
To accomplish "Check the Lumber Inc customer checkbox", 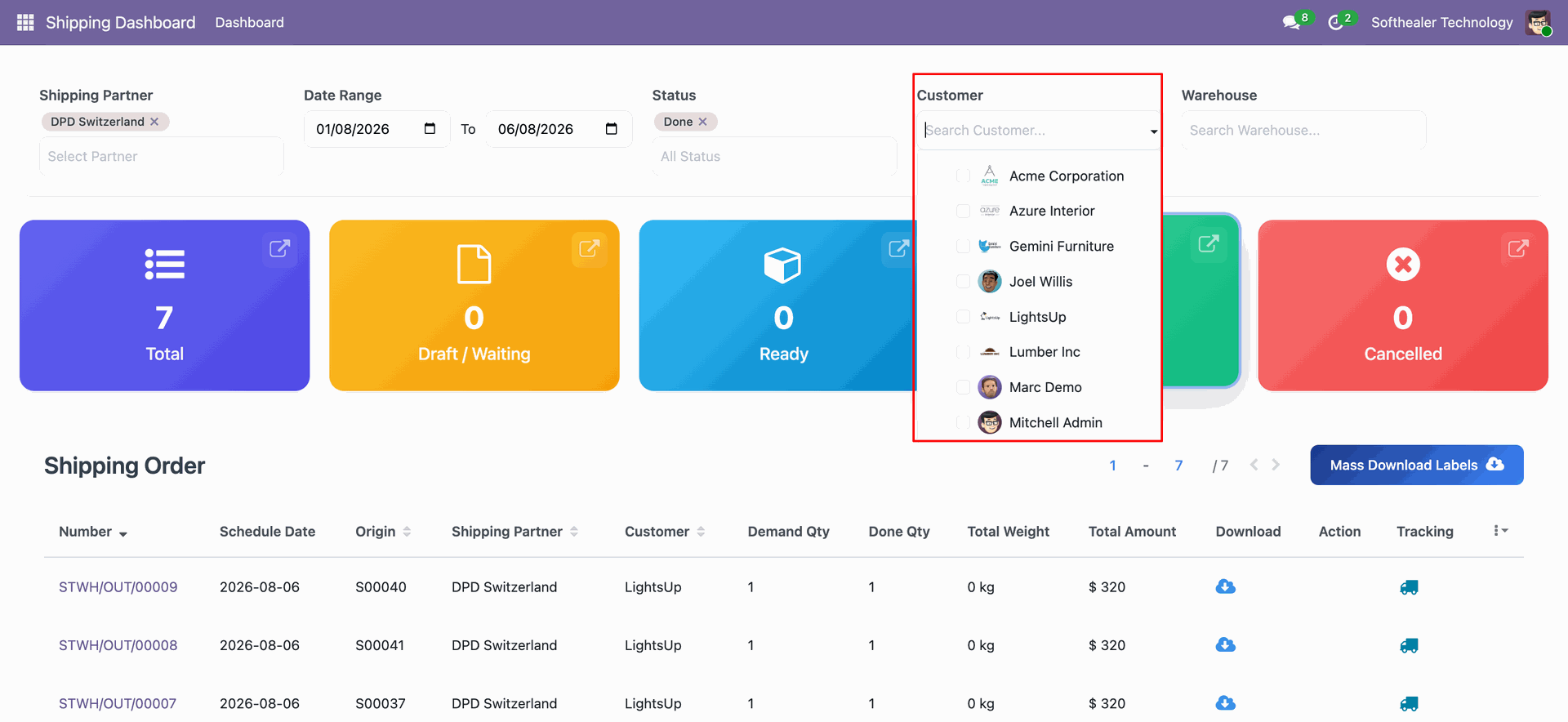I will pyautogui.click(x=964, y=352).
